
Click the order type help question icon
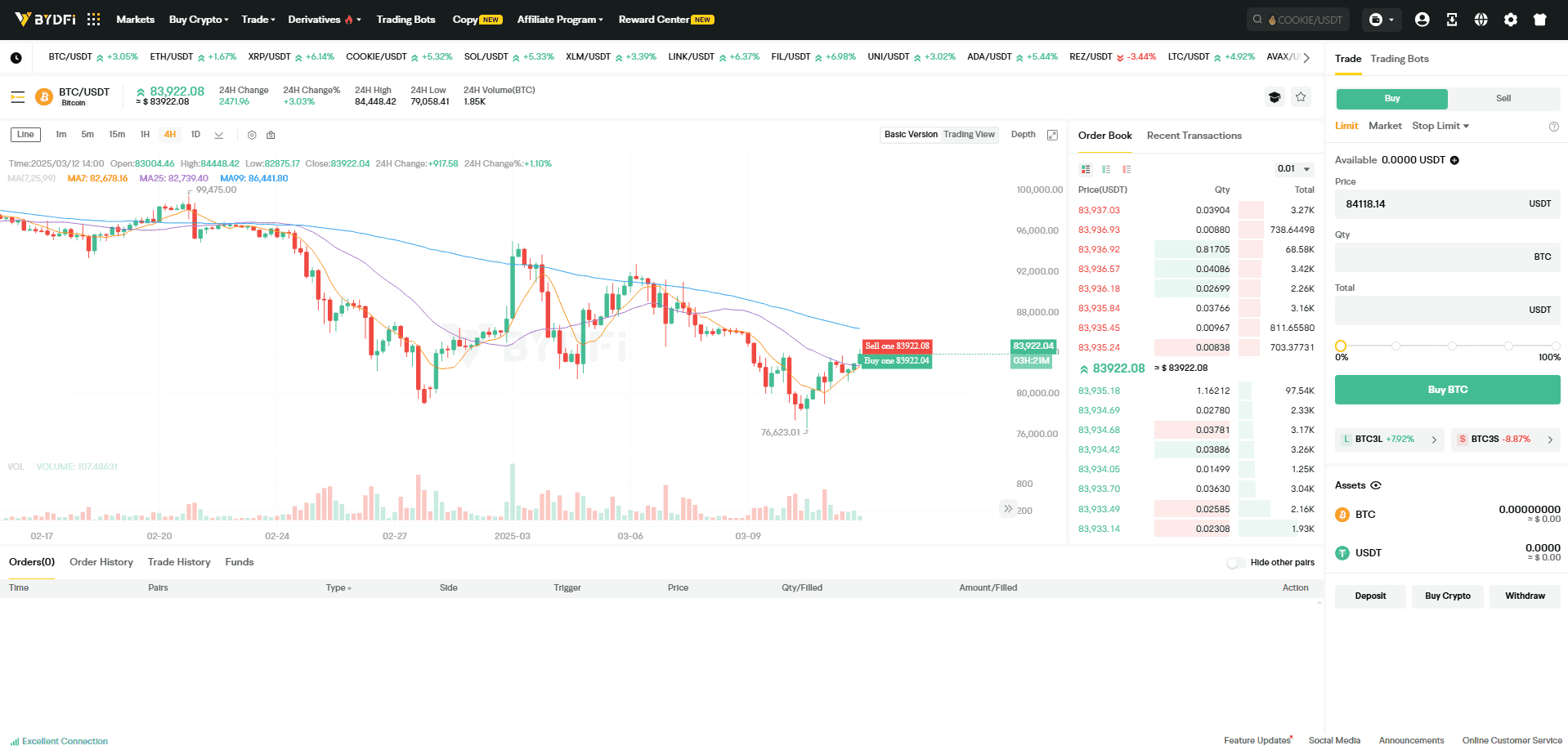pyautogui.click(x=1554, y=127)
